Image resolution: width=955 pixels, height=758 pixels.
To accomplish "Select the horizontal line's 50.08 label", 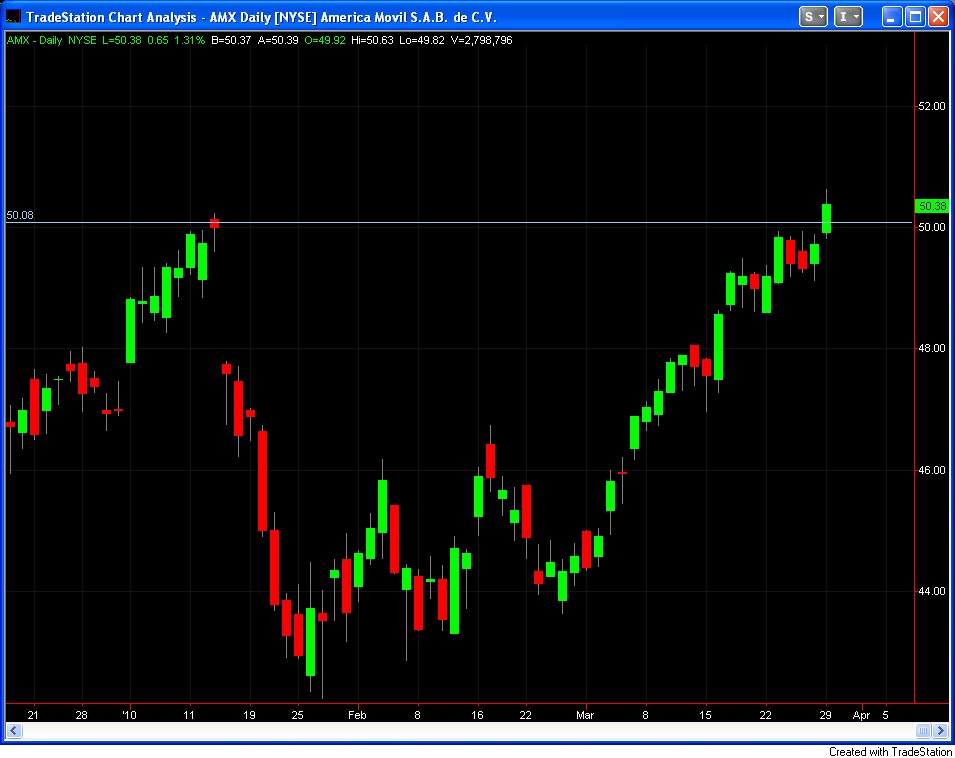I will [20, 215].
